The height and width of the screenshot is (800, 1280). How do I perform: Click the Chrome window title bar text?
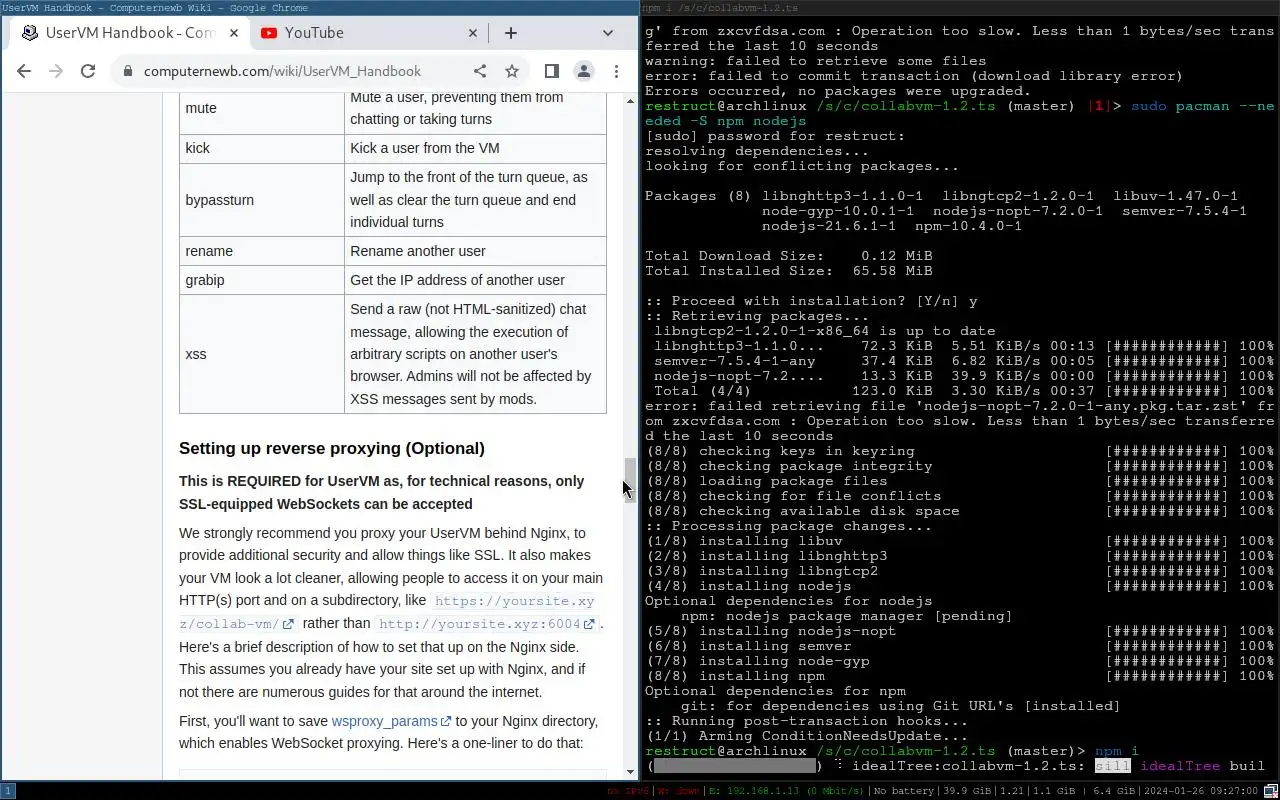155,7
